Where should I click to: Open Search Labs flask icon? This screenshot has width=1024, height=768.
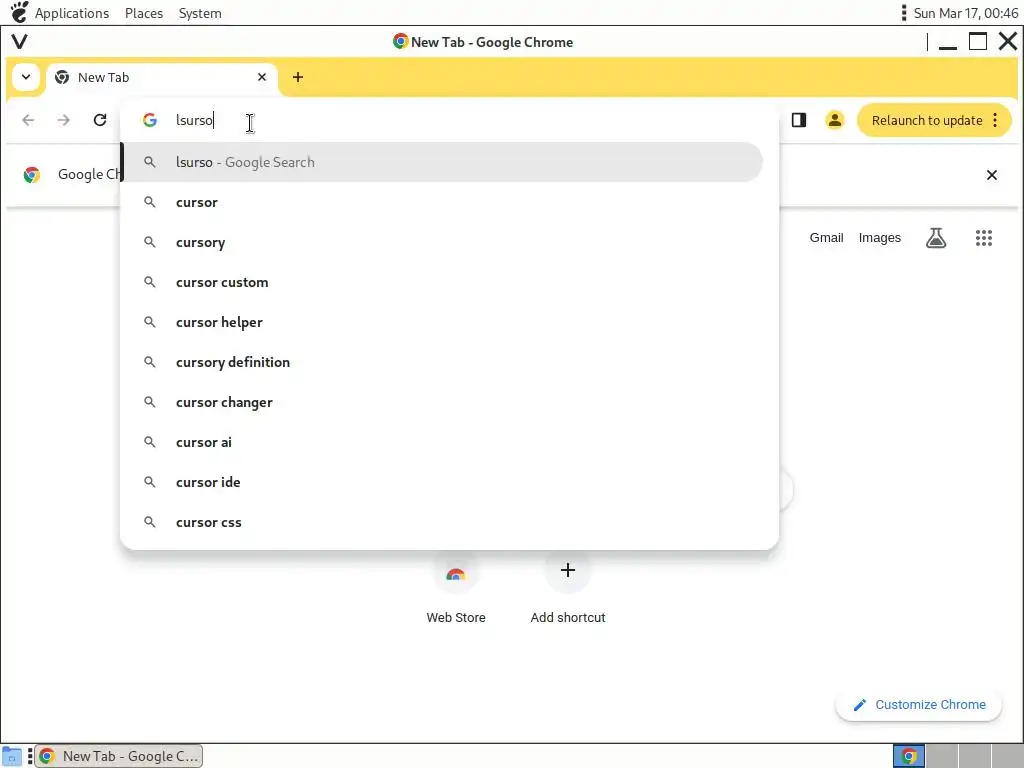tap(936, 238)
